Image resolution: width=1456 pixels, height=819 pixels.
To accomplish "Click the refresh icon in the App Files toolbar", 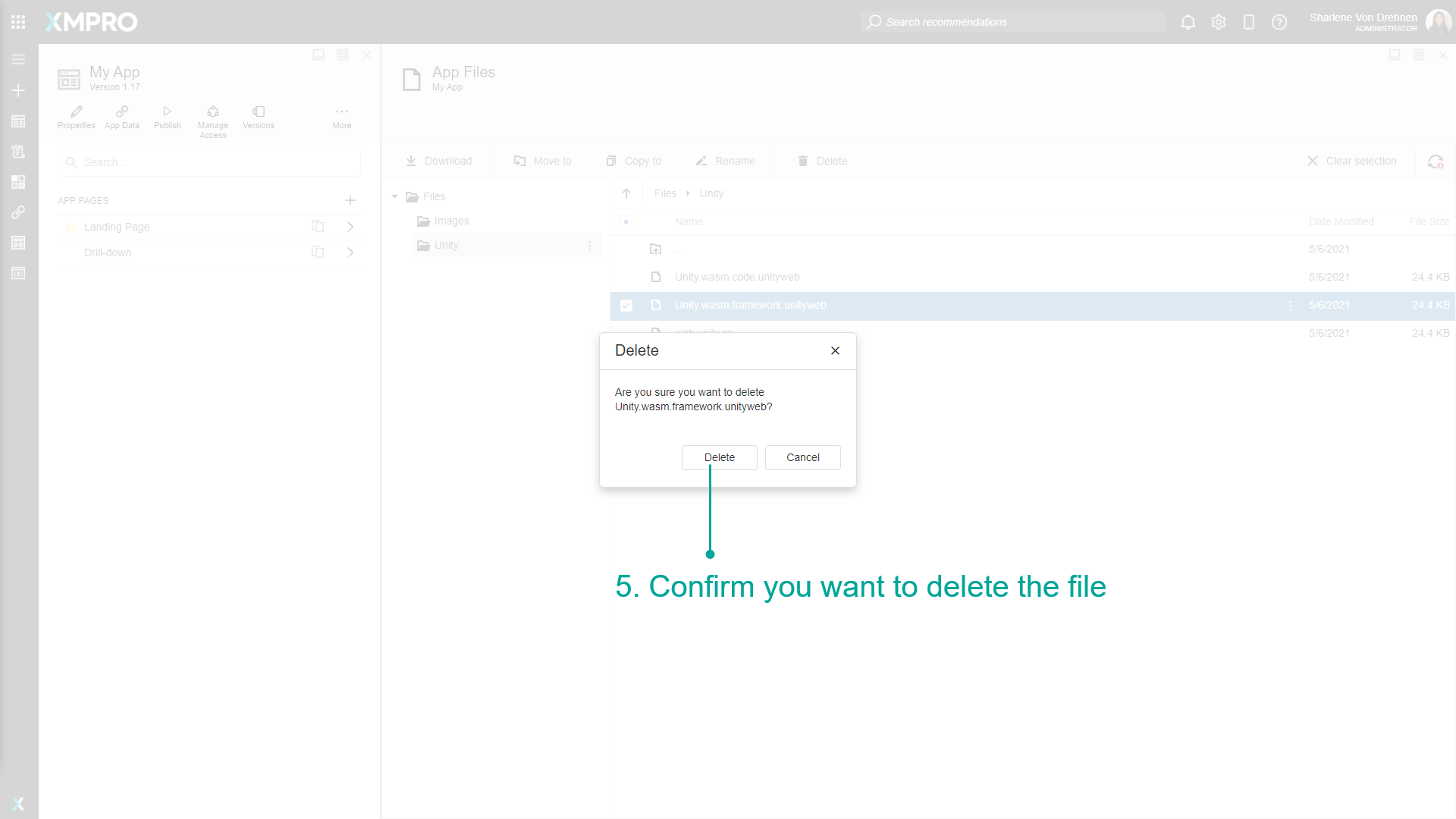I will pyautogui.click(x=1436, y=161).
